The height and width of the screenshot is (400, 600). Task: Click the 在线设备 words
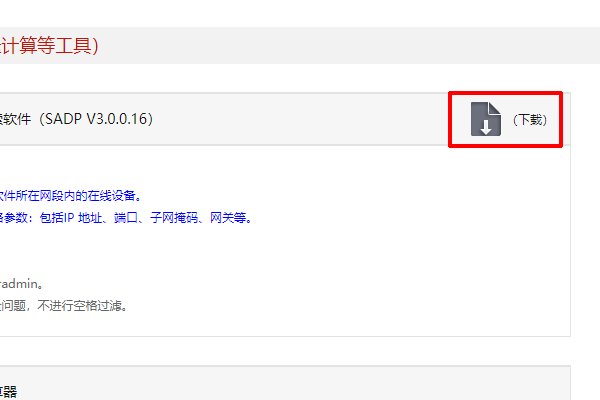point(111,196)
